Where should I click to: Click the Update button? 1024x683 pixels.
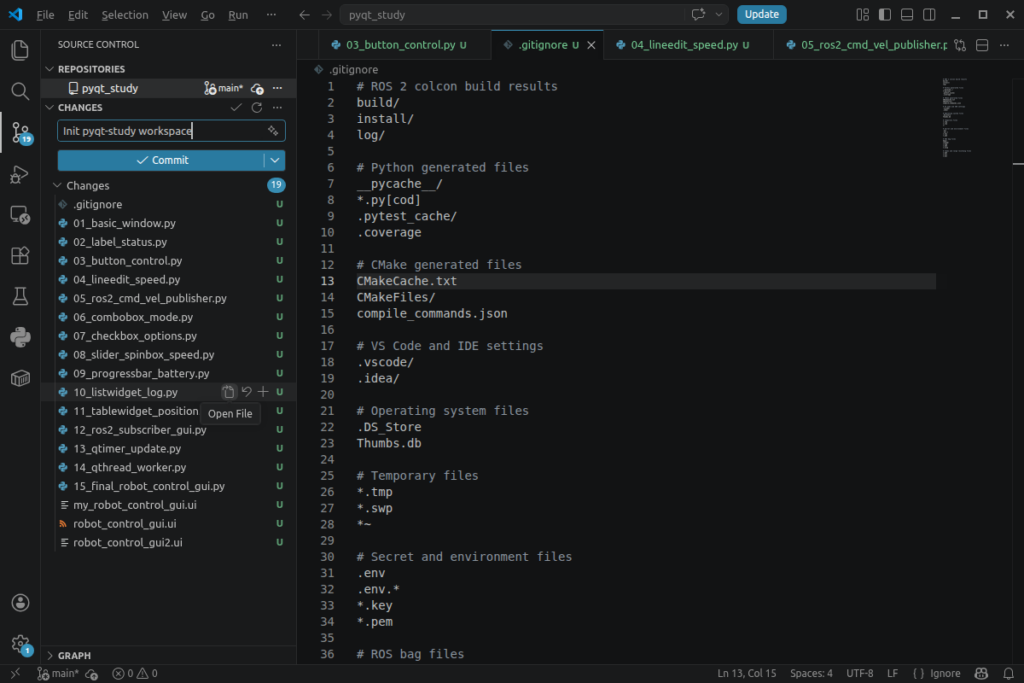tap(761, 14)
